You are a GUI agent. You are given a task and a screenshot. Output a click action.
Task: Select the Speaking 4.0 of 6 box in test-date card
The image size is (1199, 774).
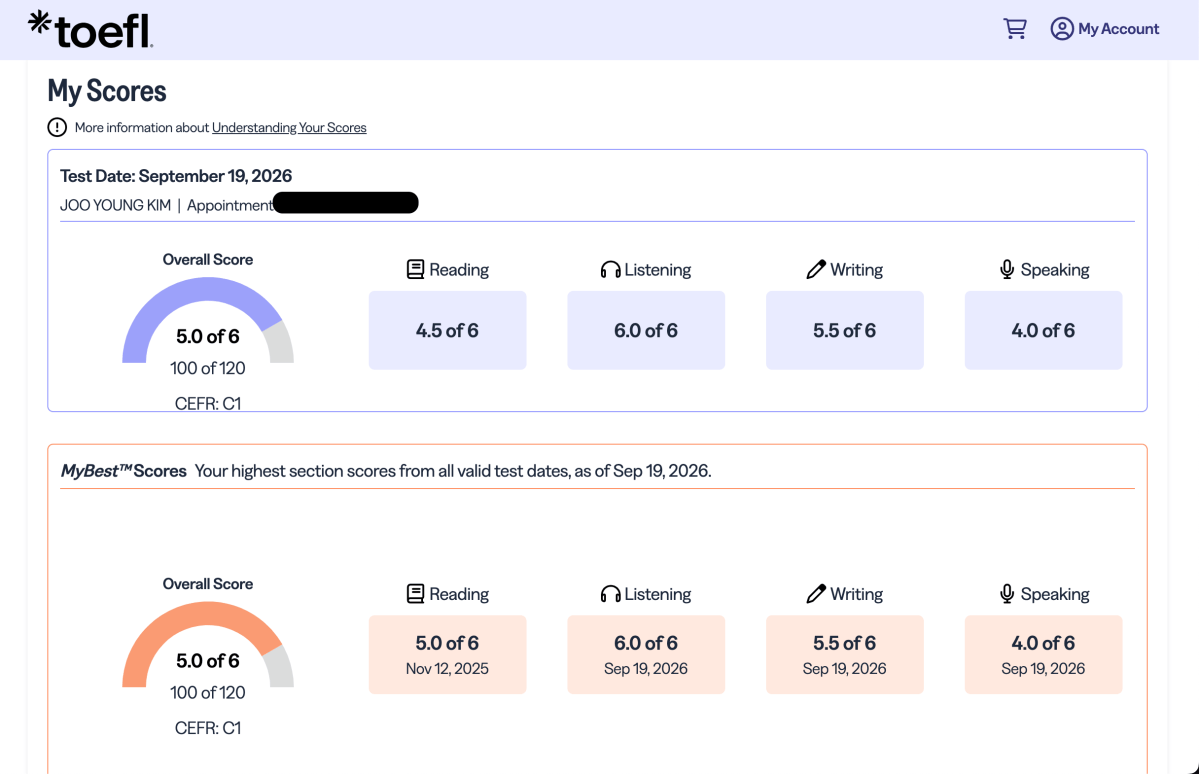point(1044,330)
